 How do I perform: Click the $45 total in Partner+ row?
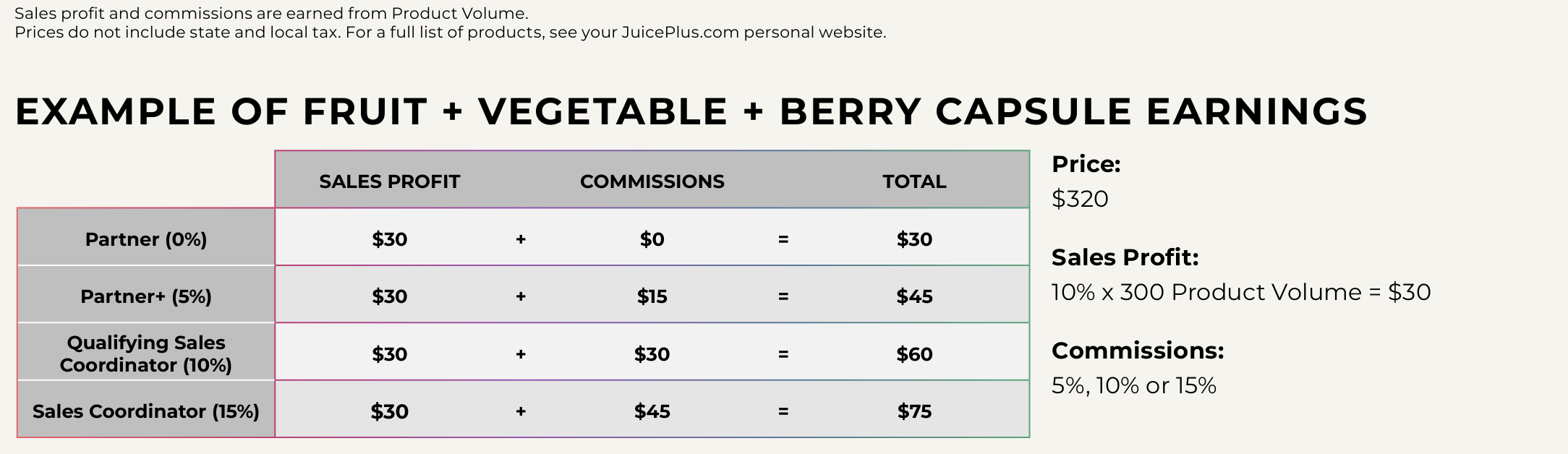pyautogui.click(x=914, y=296)
